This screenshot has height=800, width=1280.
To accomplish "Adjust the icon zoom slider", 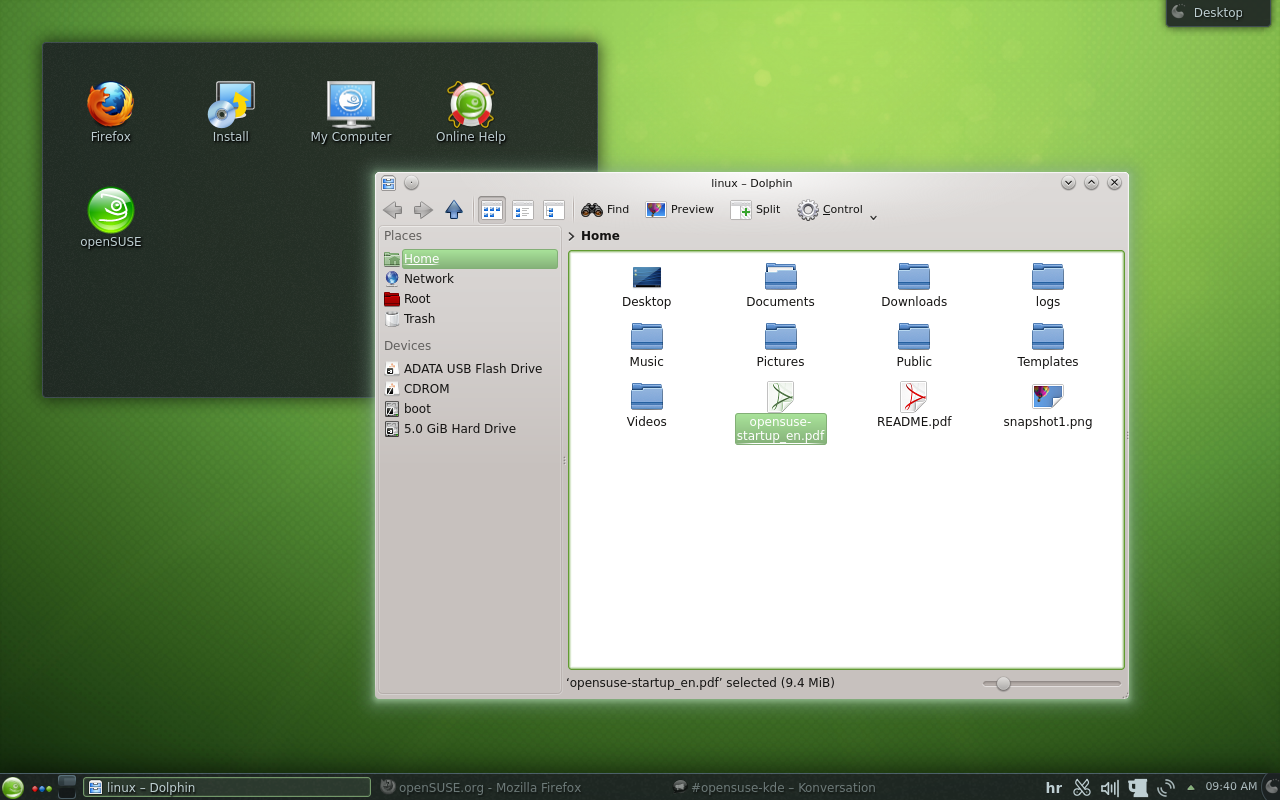I will click(1003, 684).
